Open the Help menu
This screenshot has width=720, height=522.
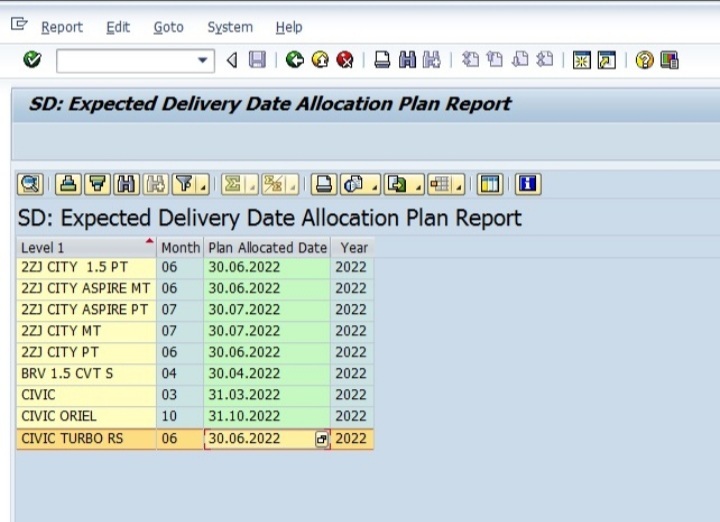tap(289, 27)
